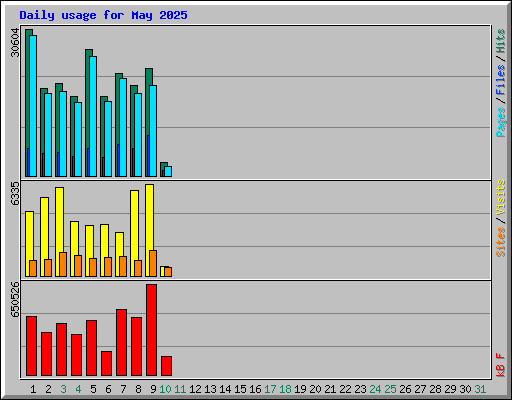
Task: Click day label 5 on the axis
Action: tap(93, 389)
